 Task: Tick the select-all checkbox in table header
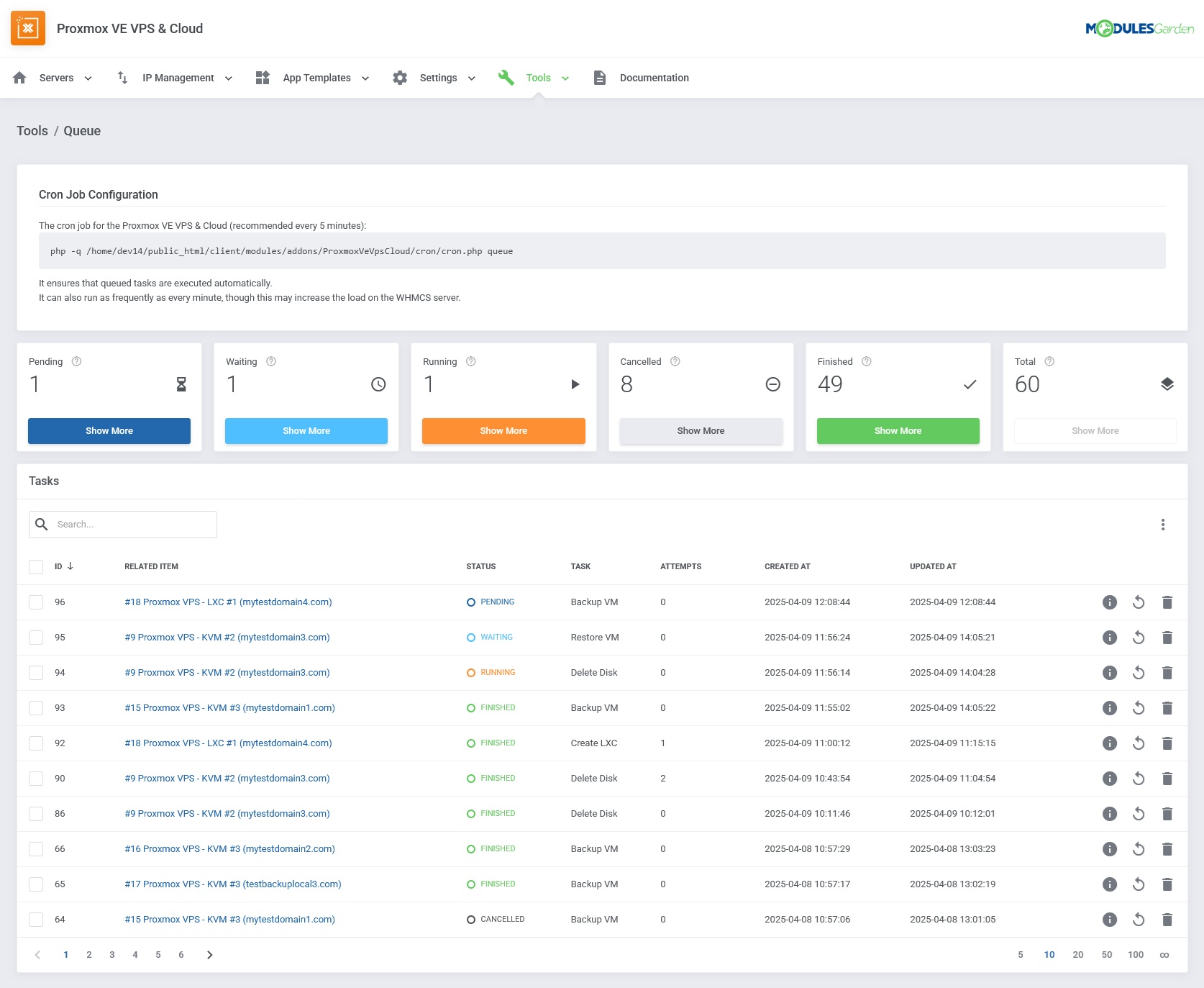(36, 566)
